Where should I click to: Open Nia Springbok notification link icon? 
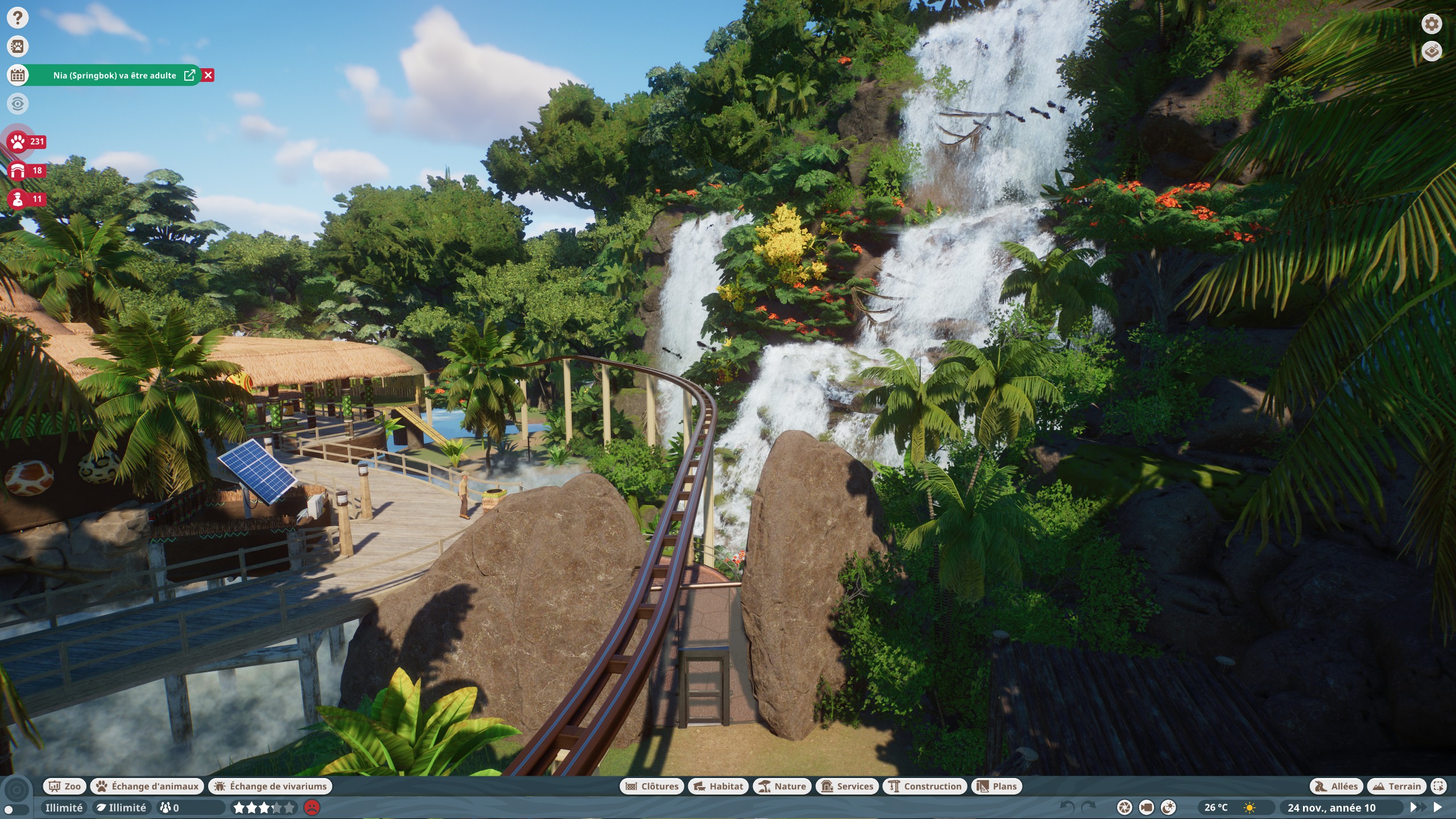189,75
